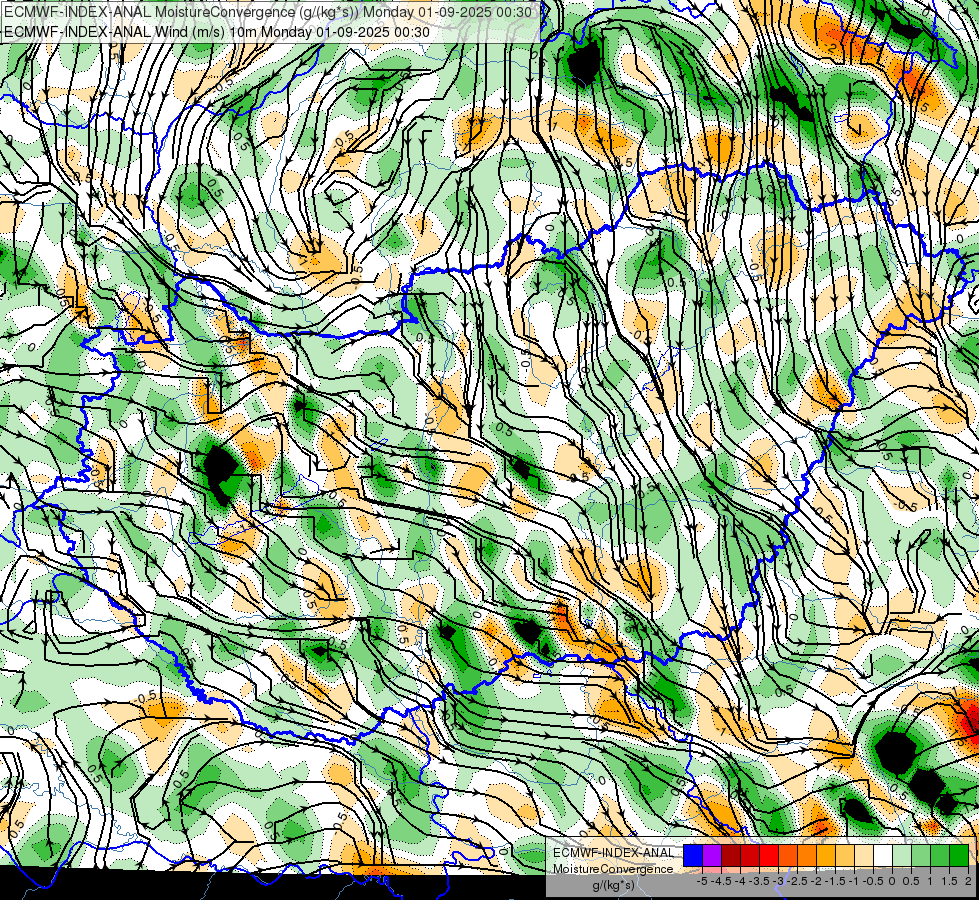Click the blue swatch in the legend
The height and width of the screenshot is (900, 979).
pyautogui.click(x=693, y=855)
